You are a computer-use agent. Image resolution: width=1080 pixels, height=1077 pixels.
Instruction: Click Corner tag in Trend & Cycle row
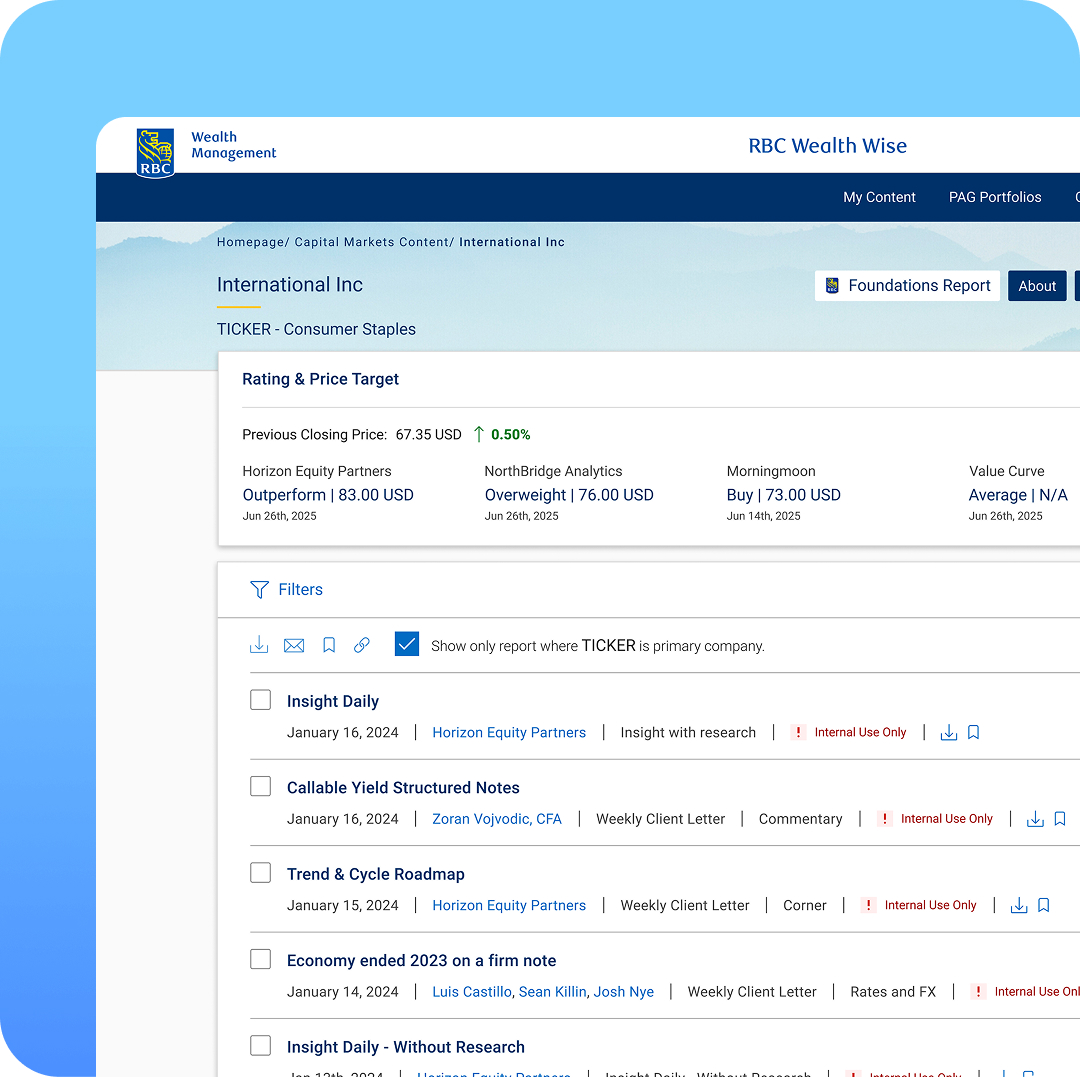(804, 906)
